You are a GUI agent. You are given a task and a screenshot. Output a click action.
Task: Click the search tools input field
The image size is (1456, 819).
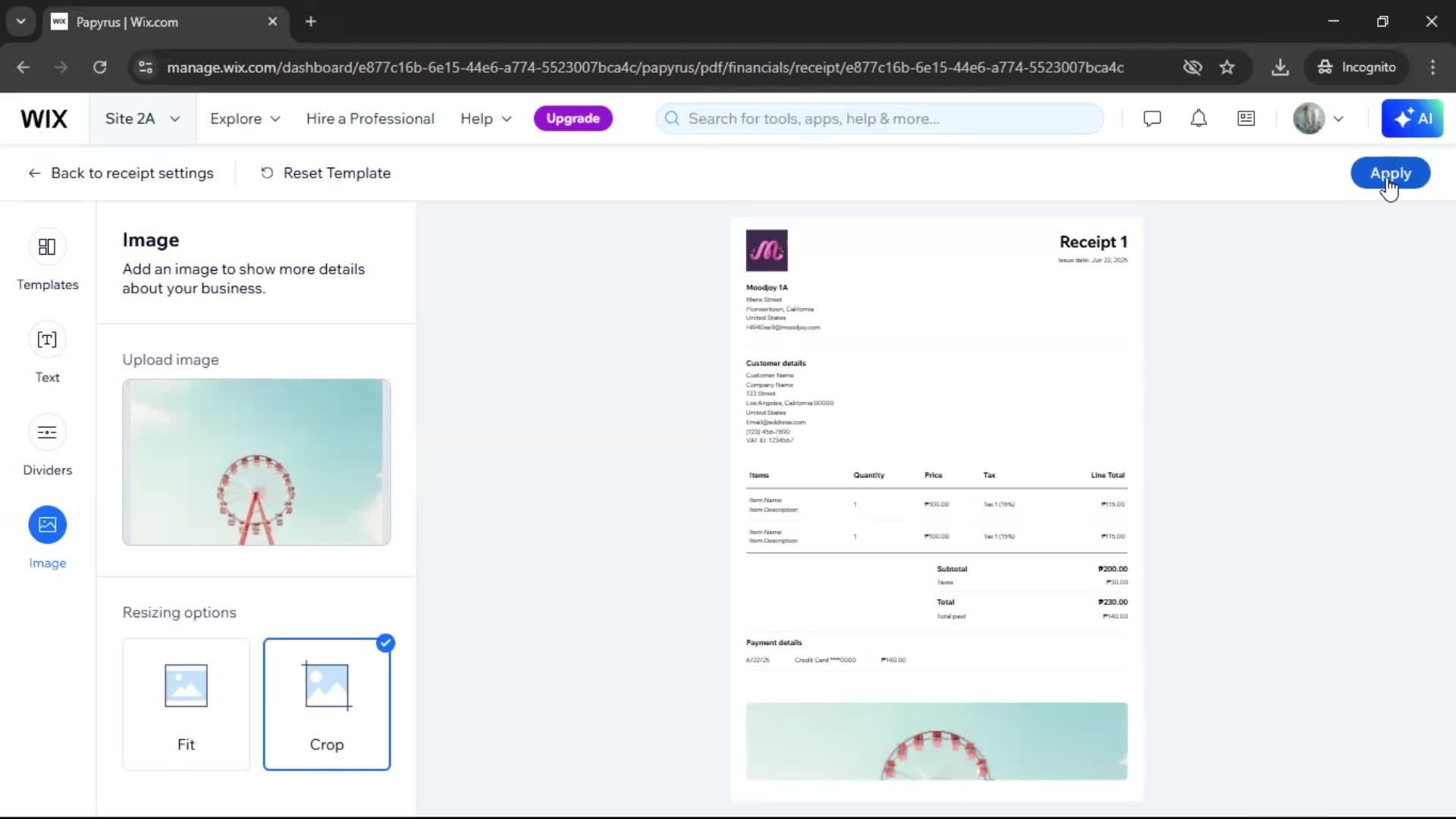[880, 119]
